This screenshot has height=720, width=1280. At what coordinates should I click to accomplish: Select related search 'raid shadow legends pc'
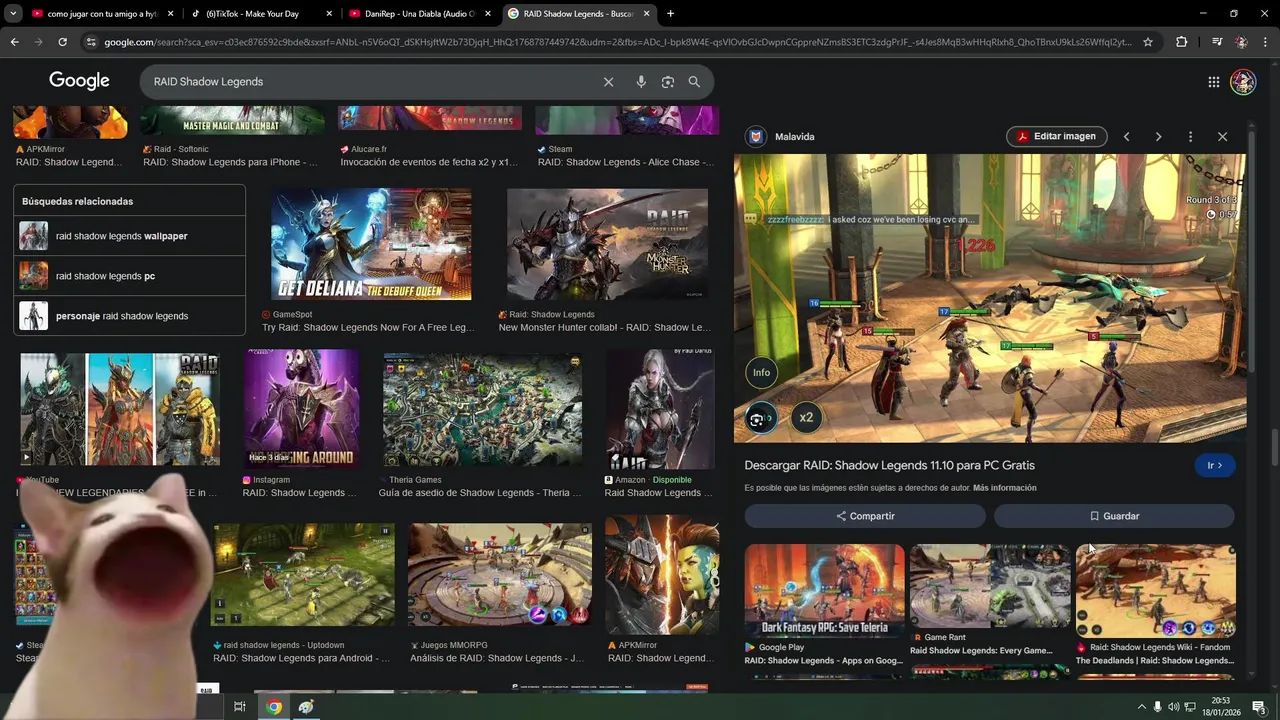(x=129, y=276)
